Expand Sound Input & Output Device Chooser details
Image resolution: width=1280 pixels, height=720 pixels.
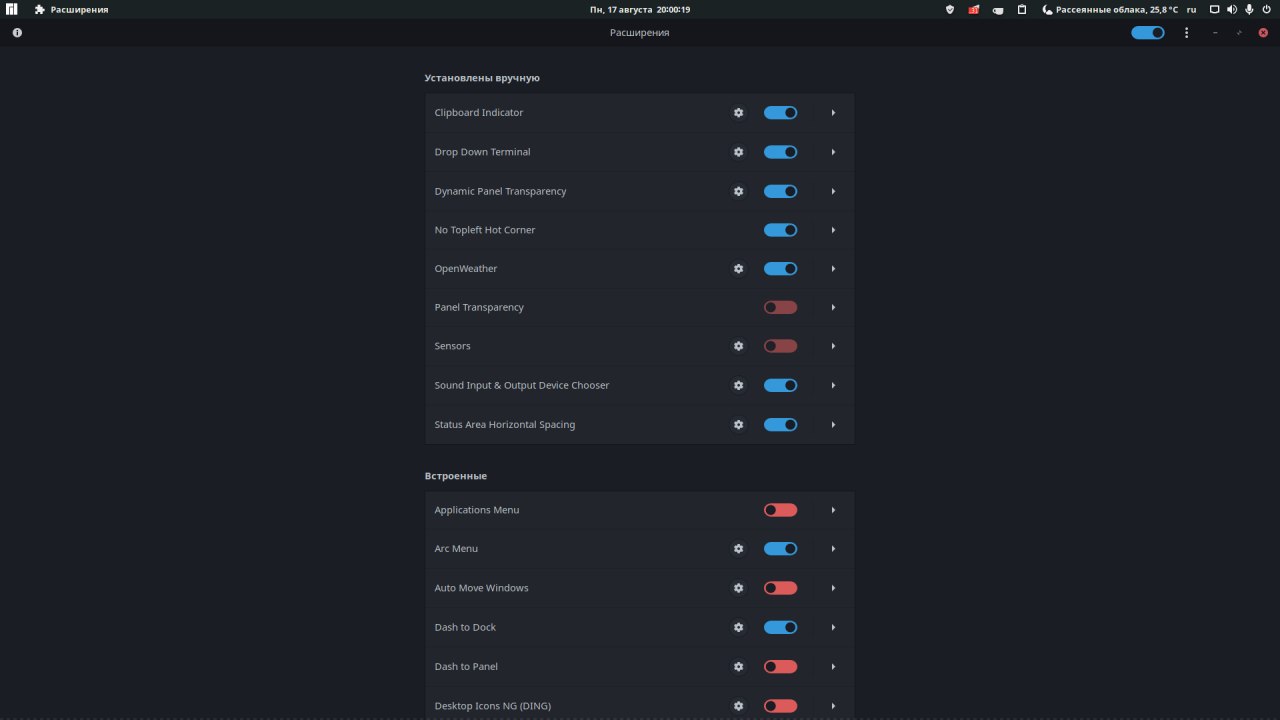[833, 385]
